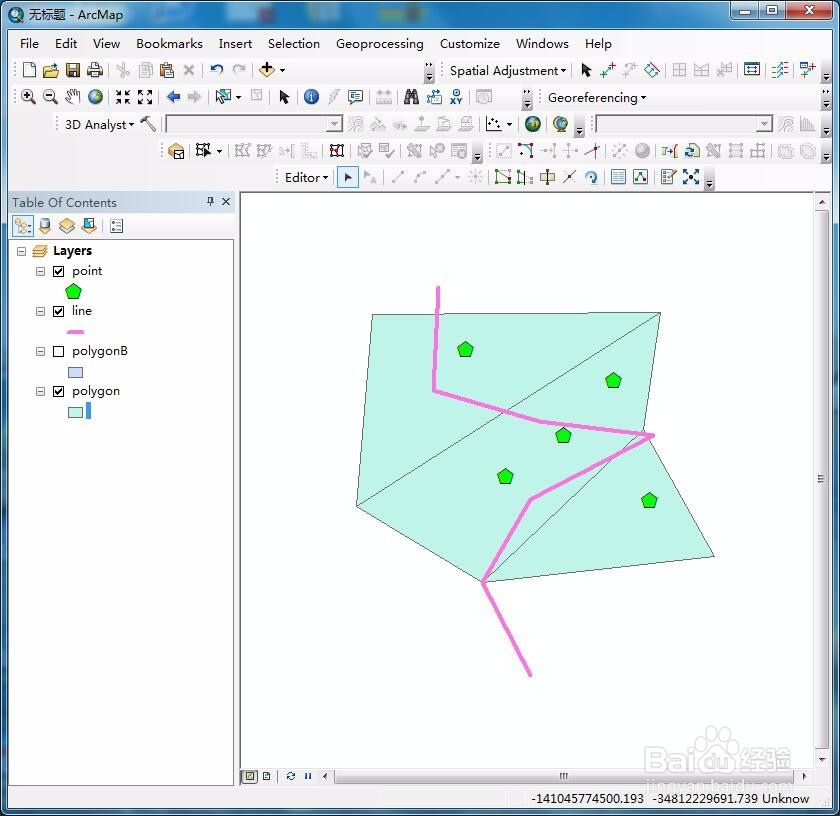Collapse the polygonB layer legend

(x=40, y=351)
